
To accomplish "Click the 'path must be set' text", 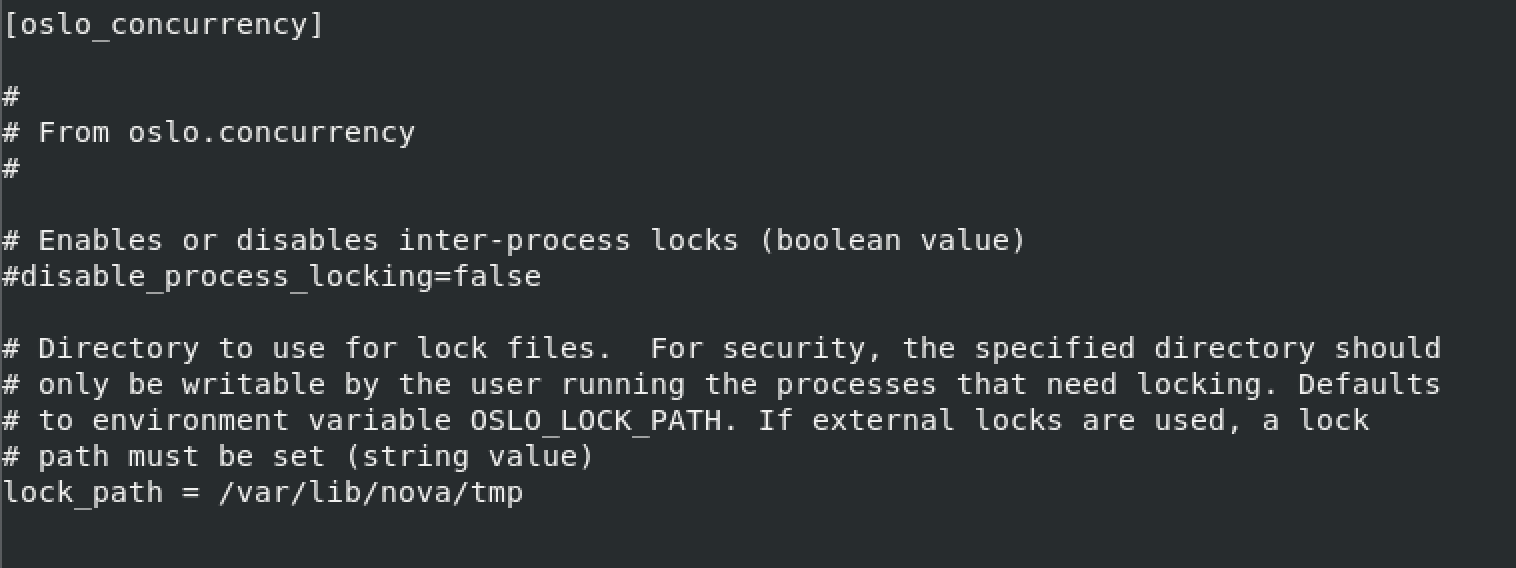I will (182, 456).
